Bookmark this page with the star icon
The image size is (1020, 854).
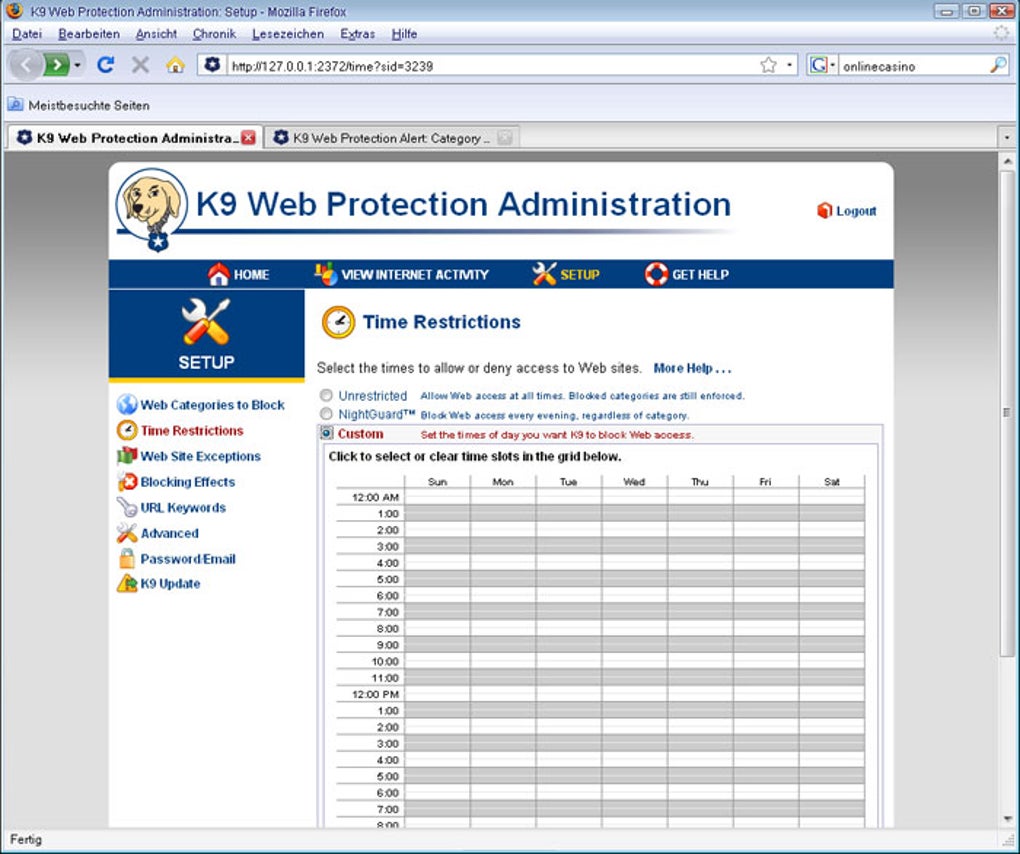(x=768, y=65)
